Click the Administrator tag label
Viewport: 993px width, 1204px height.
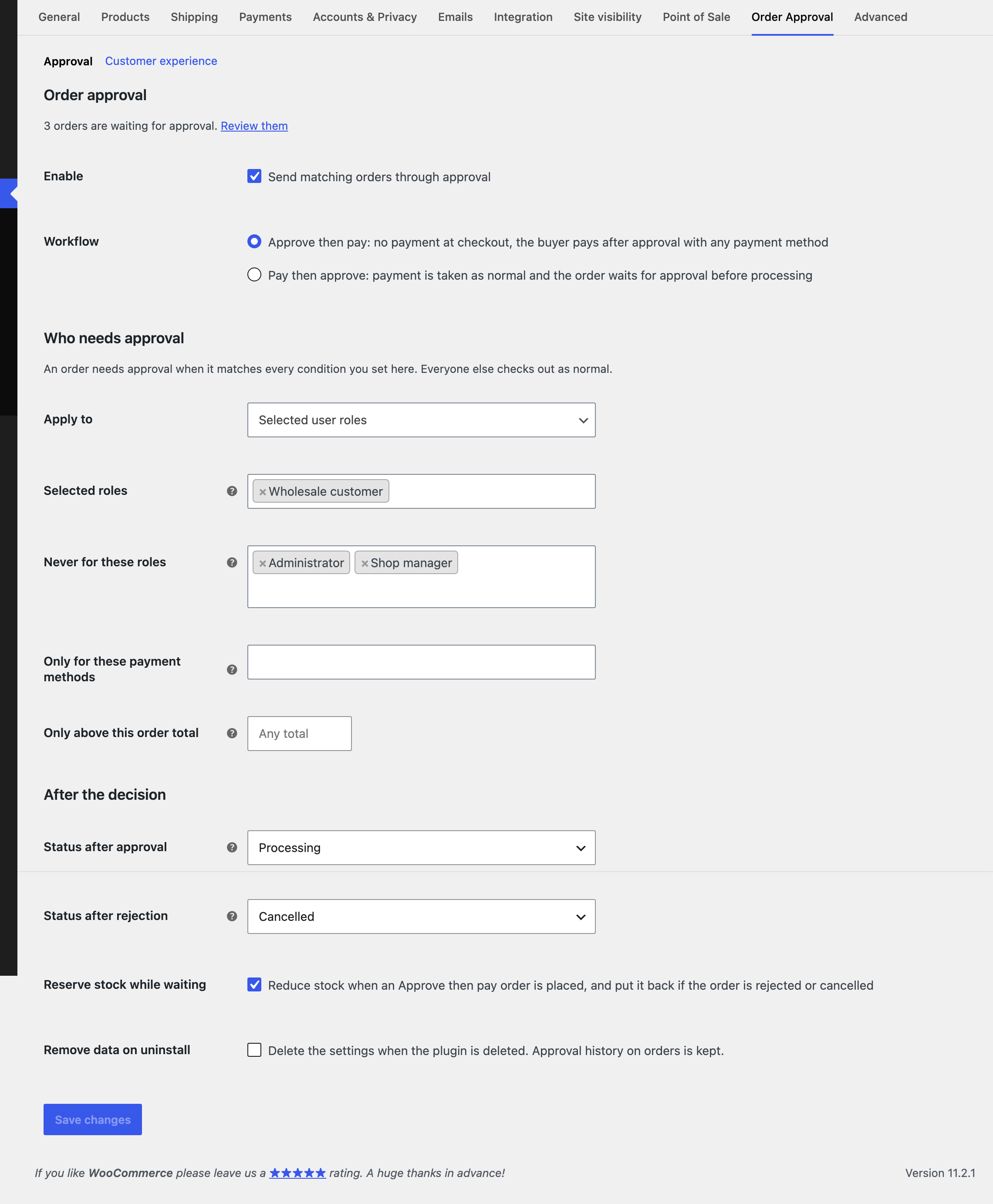[306, 563]
